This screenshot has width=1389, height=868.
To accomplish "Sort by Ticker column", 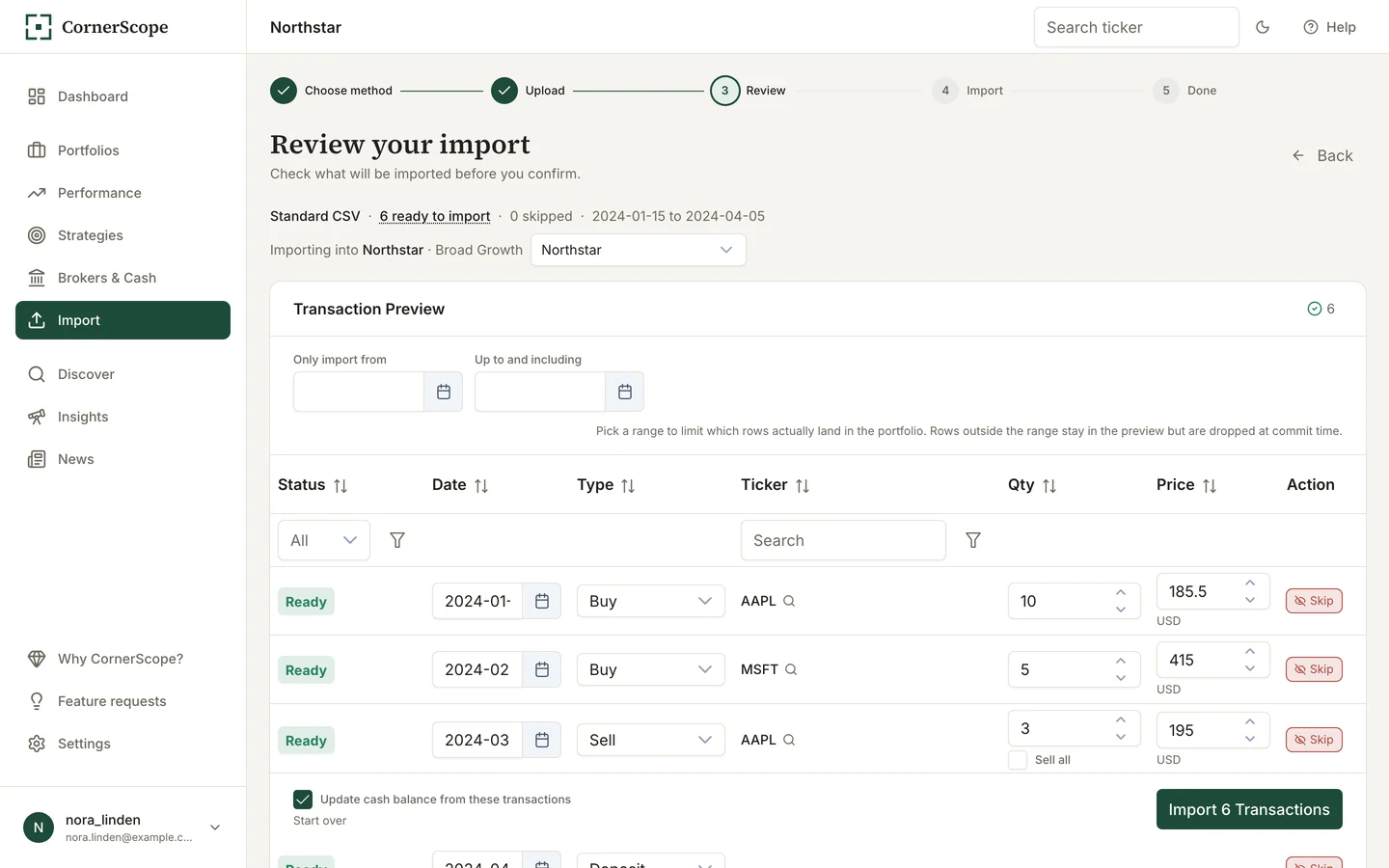I will coord(803,486).
